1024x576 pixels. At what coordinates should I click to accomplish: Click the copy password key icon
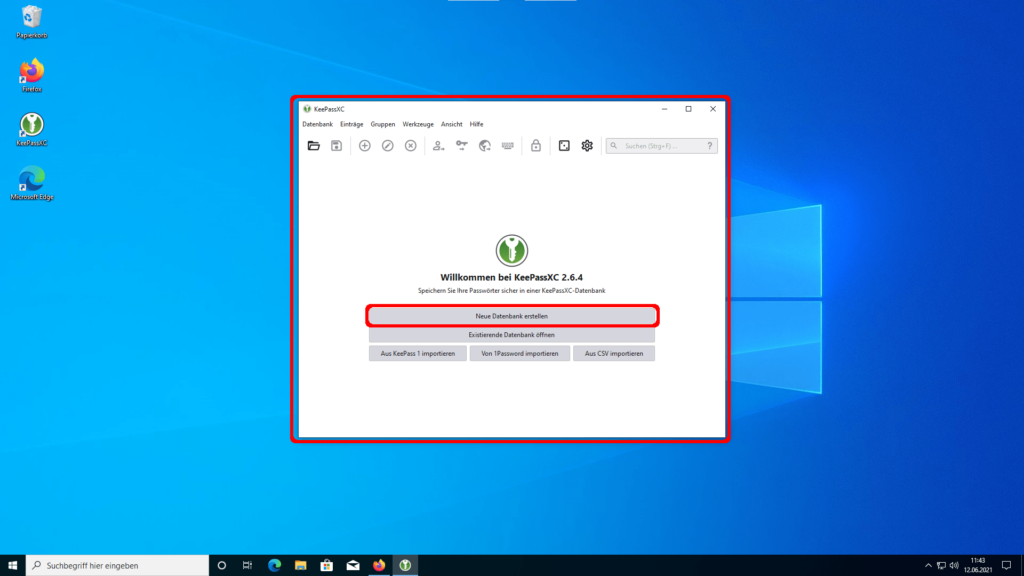[462, 146]
